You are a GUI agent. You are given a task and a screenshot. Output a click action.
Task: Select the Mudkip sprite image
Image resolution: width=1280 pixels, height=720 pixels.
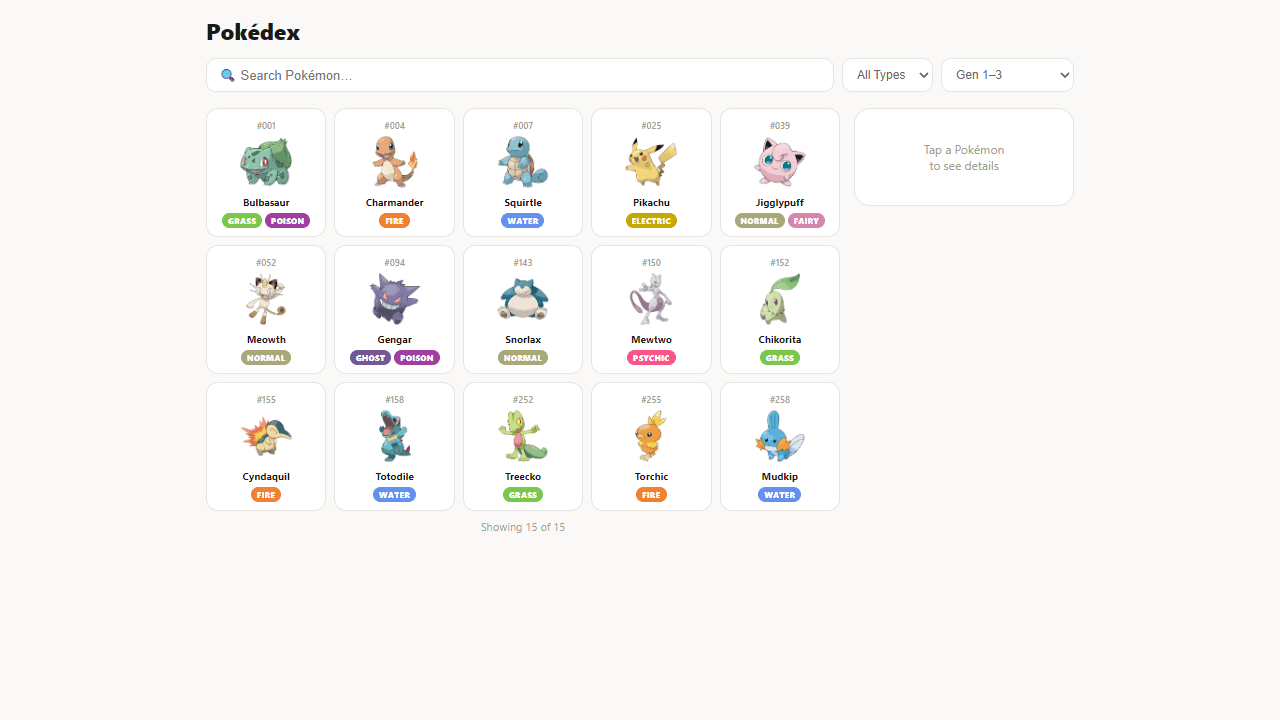pyautogui.click(x=780, y=436)
